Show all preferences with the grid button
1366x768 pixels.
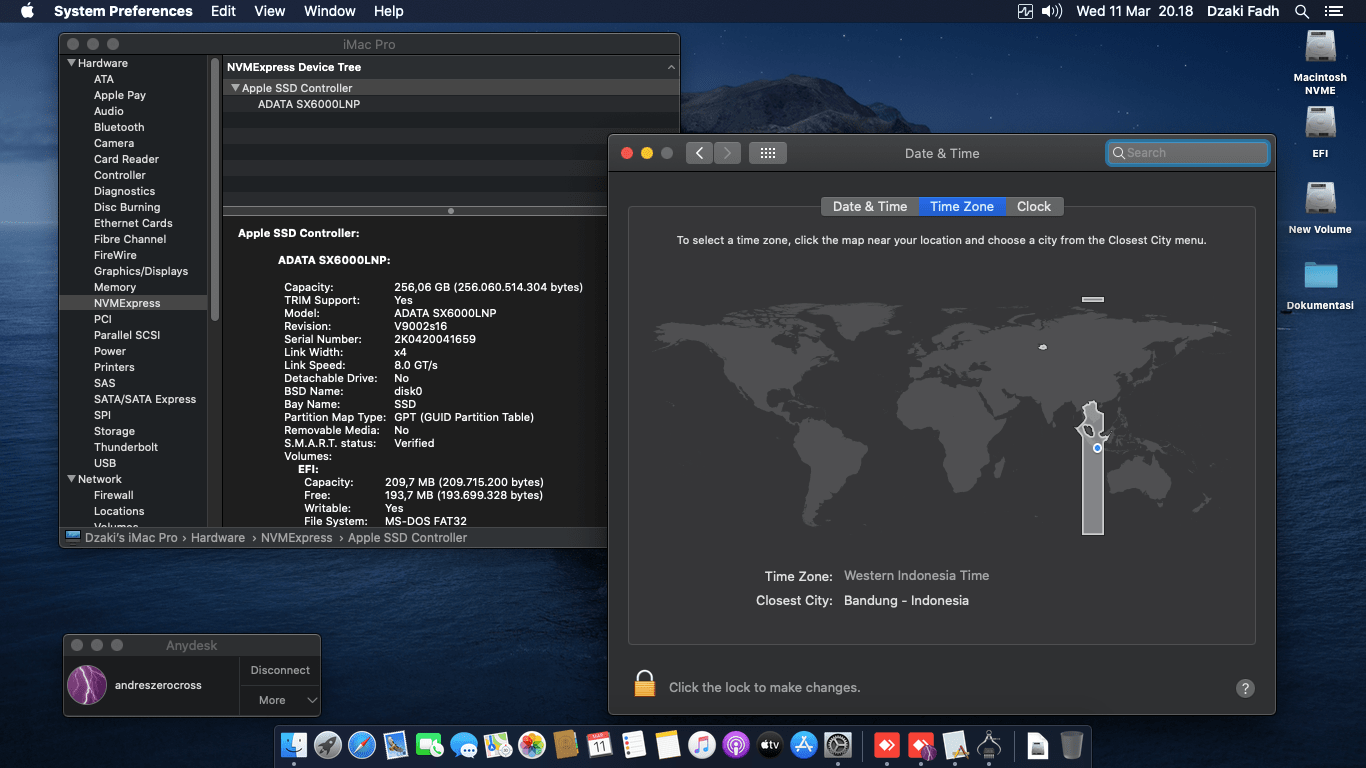coord(767,153)
